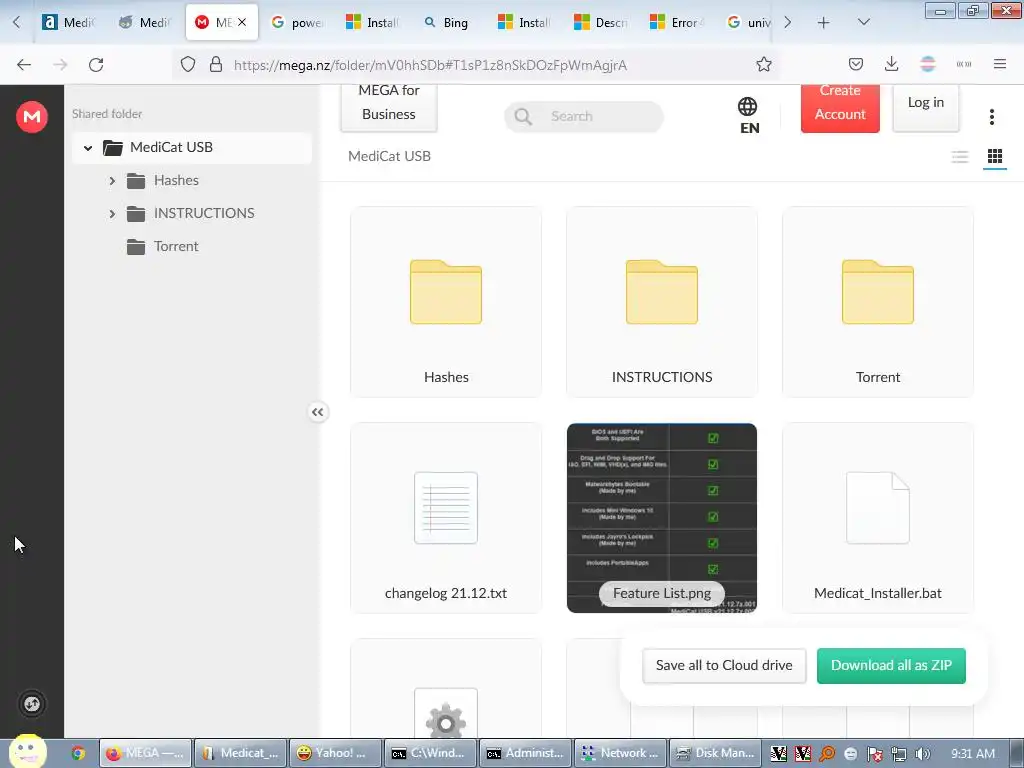Open the Administ... command prompt taskbar window
The width and height of the screenshot is (1024, 768).
(x=526, y=753)
